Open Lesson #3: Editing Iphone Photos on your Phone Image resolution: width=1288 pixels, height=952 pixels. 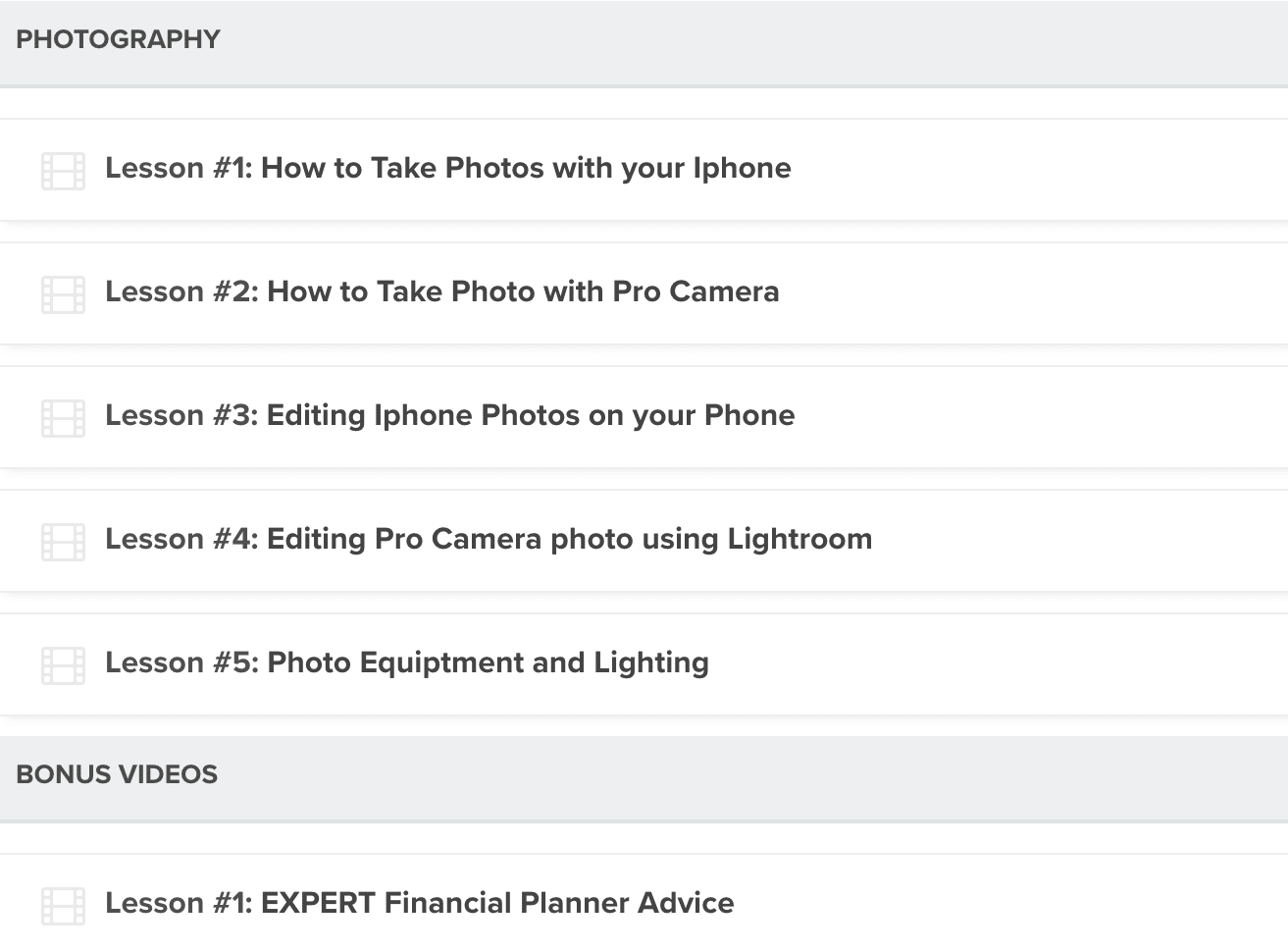coord(644,417)
